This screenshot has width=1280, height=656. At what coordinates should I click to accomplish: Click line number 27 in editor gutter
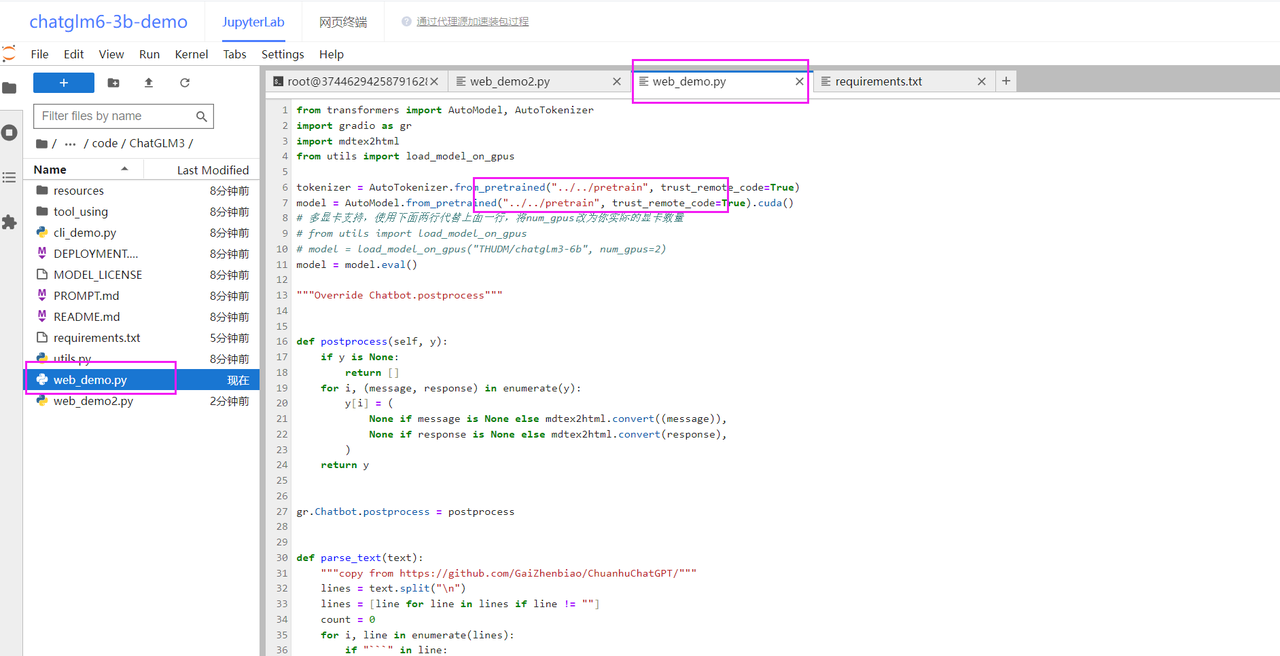point(282,512)
